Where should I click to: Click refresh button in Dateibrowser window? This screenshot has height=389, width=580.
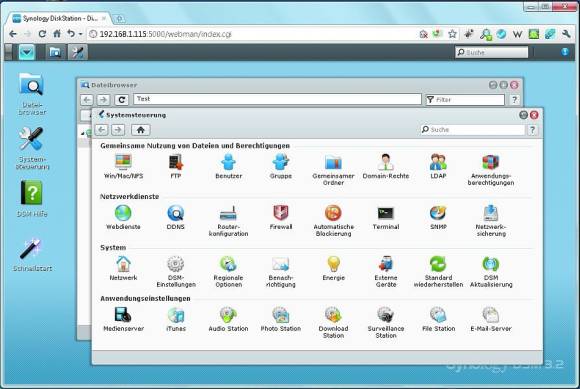[121, 99]
